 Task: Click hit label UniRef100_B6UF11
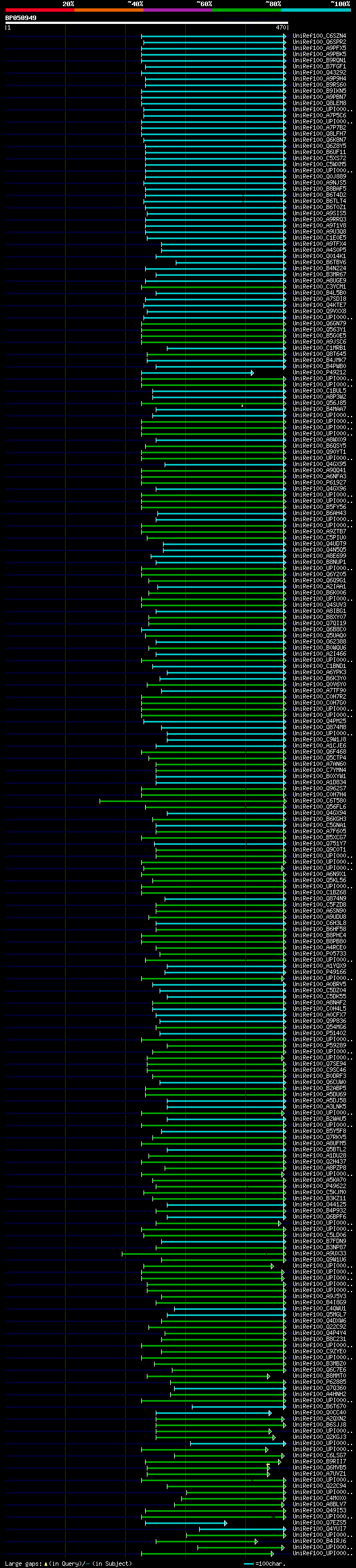319,152
